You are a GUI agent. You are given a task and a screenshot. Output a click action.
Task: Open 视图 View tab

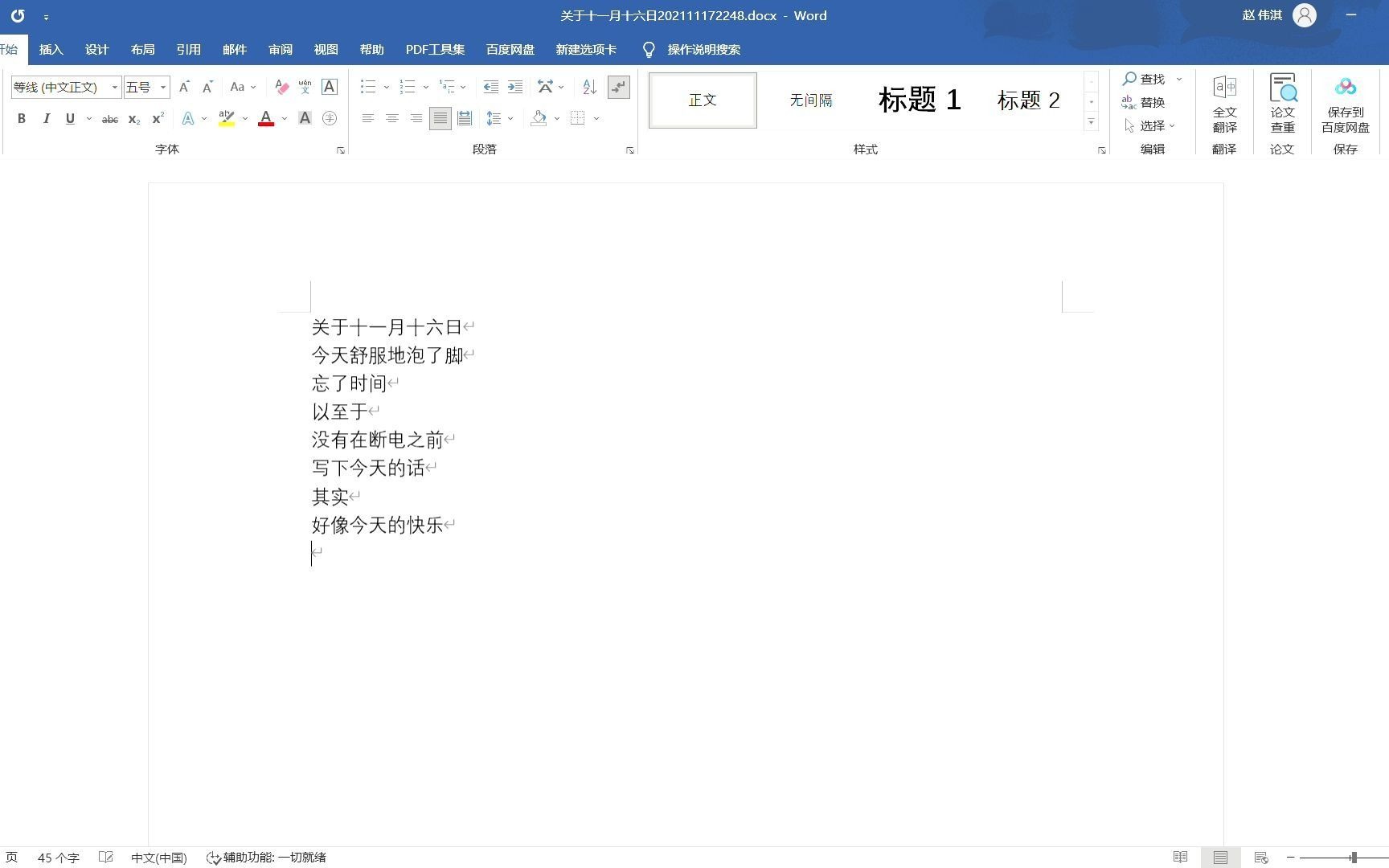click(326, 50)
